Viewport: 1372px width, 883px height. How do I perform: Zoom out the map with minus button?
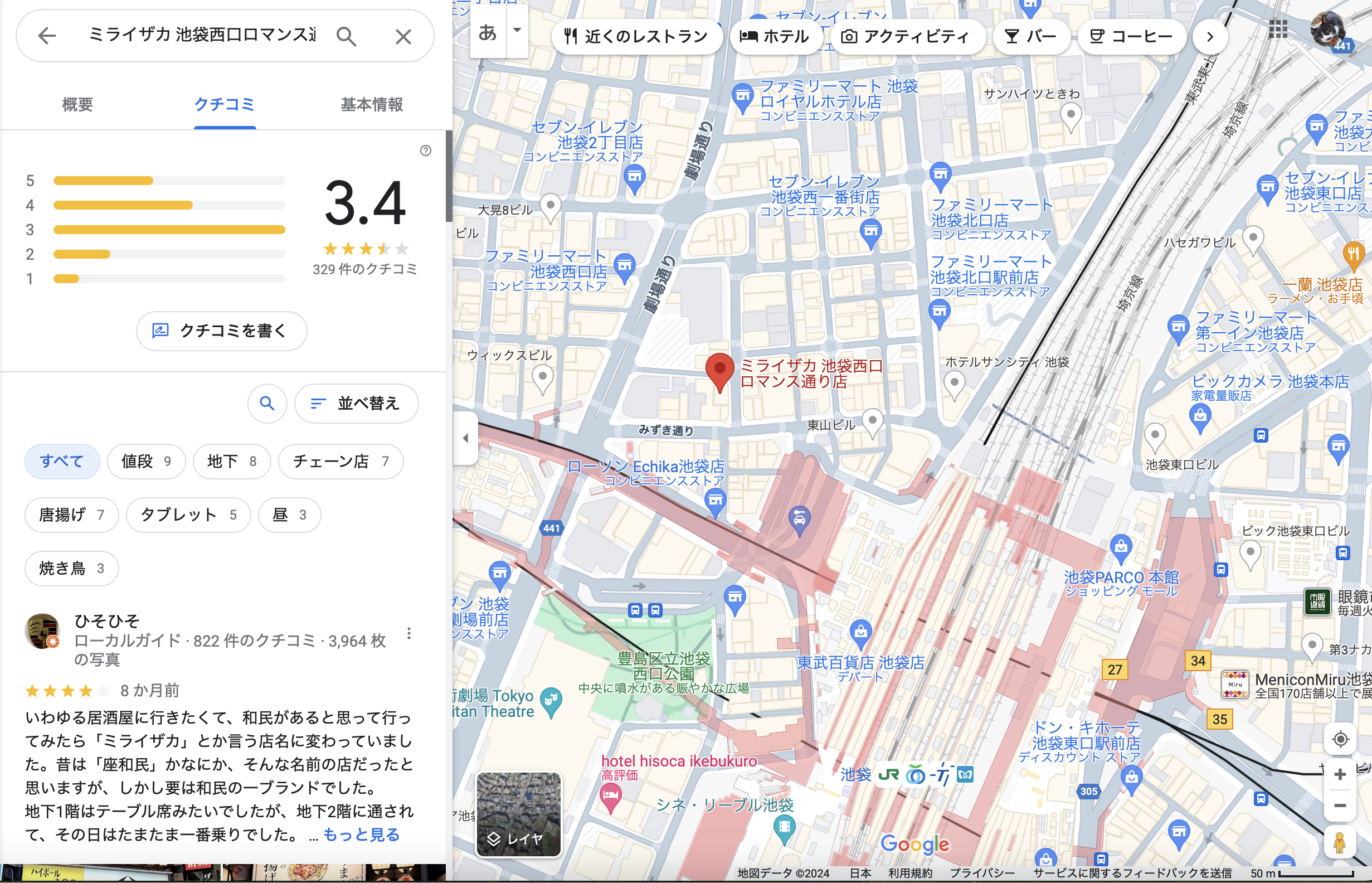pos(1340,806)
